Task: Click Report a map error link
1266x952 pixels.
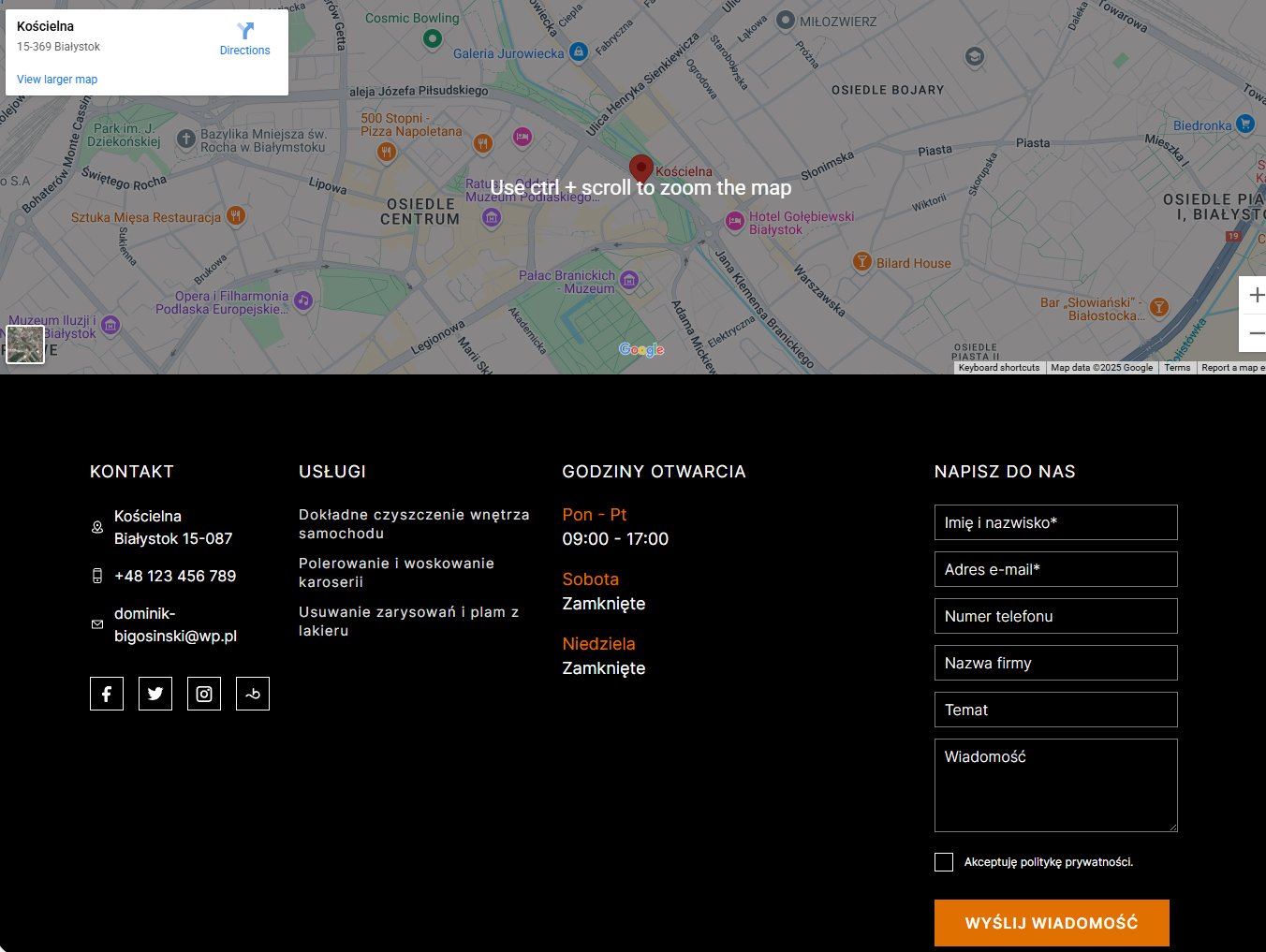Action: [x=1233, y=368]
